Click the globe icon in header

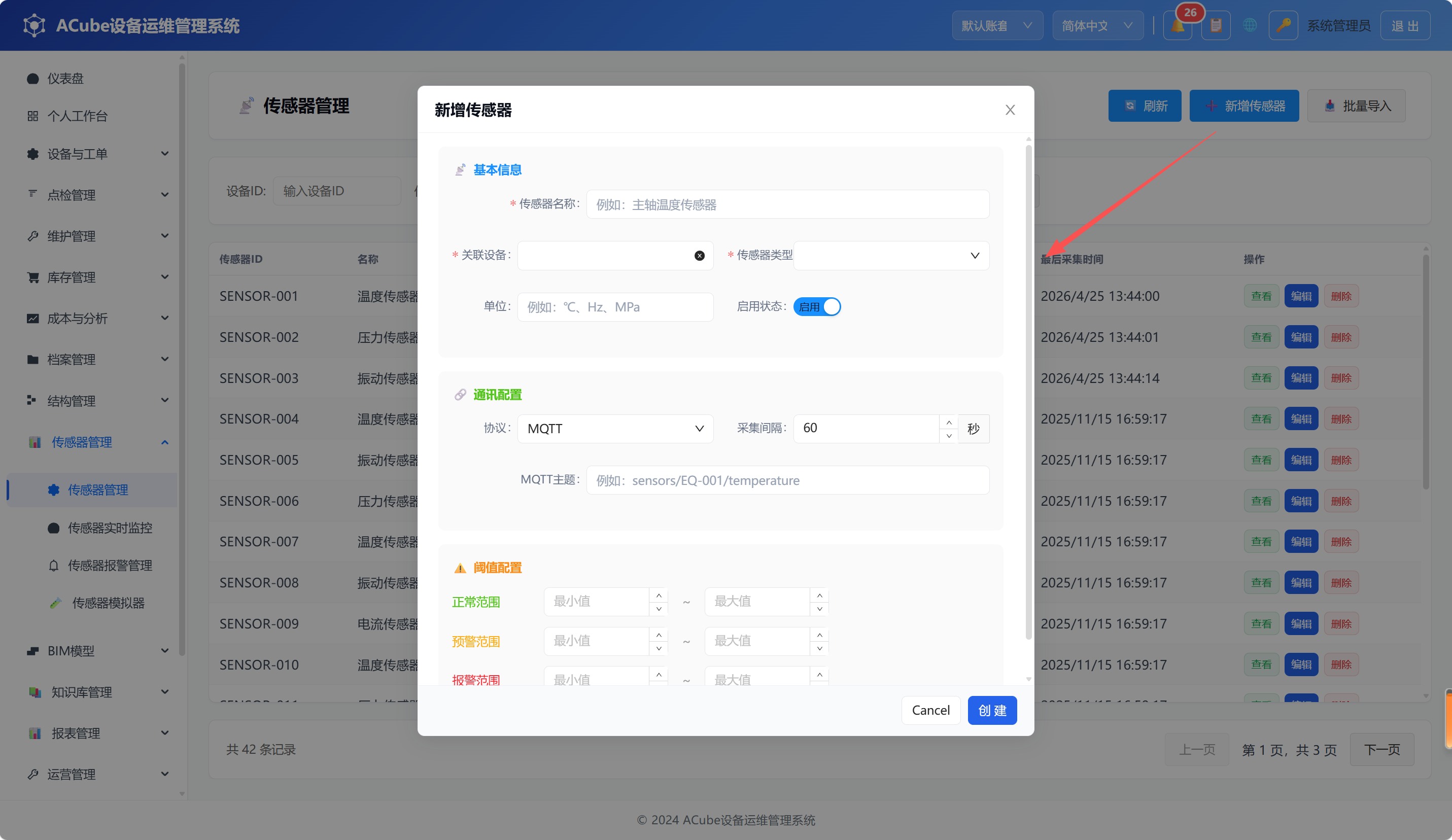pos(1249,25)
